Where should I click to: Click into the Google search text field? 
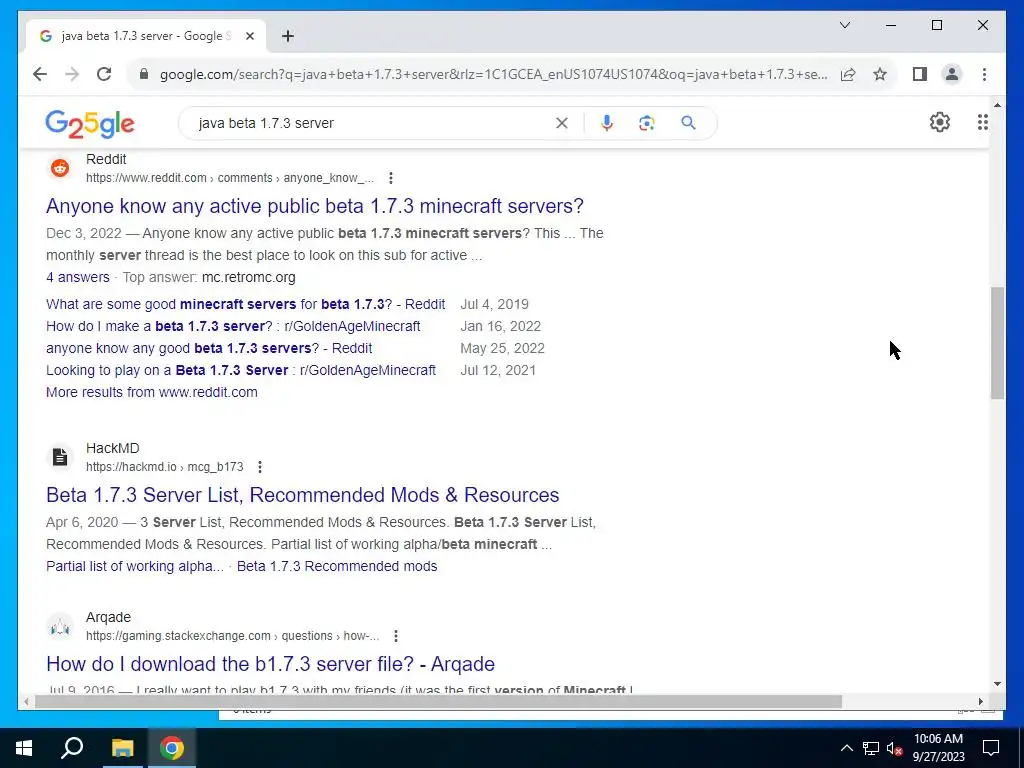[372, 123]
